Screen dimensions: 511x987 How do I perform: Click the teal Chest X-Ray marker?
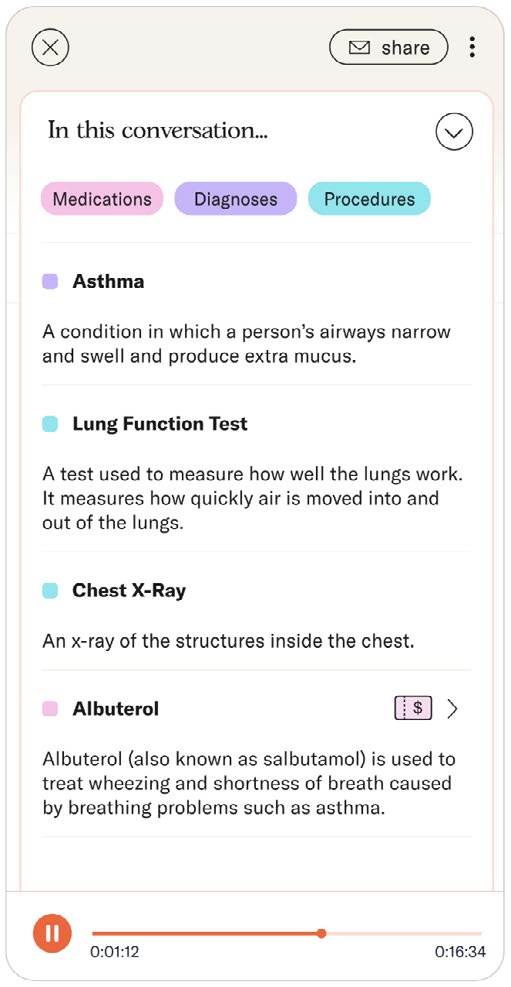click(50, 590)
